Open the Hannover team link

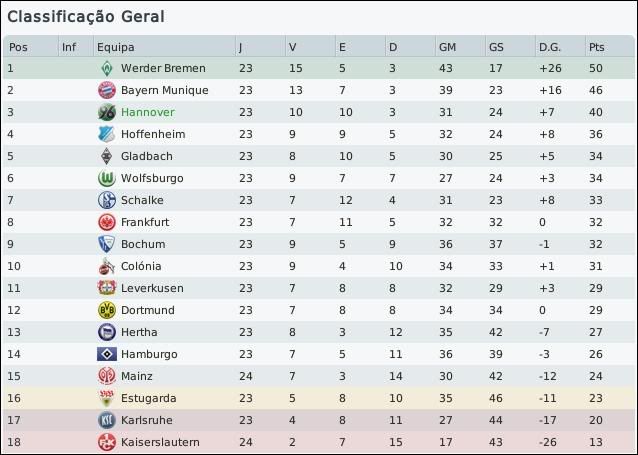click(x=147, y=113)
